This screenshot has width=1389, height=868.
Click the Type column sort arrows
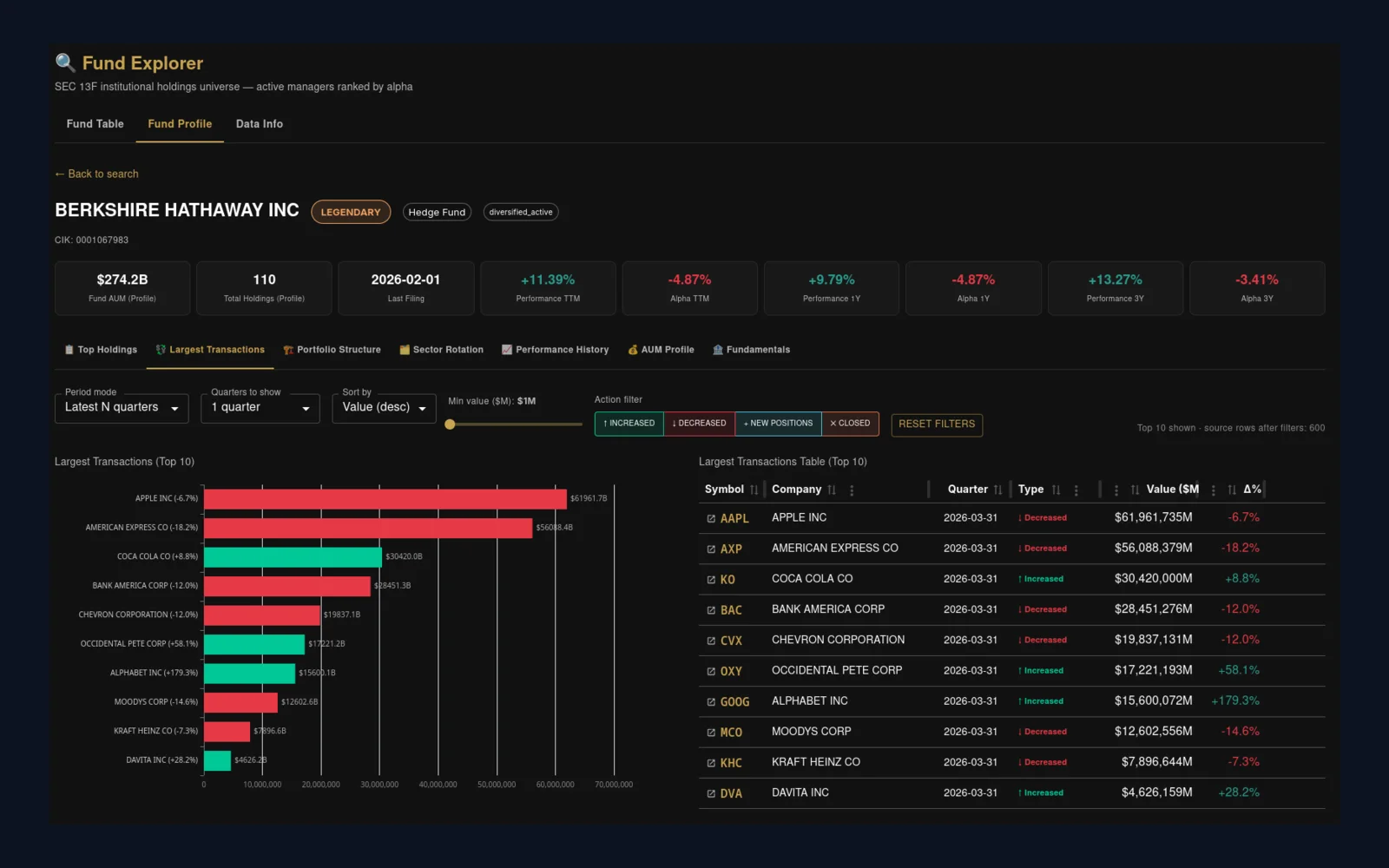click(x=1056, y=490)
